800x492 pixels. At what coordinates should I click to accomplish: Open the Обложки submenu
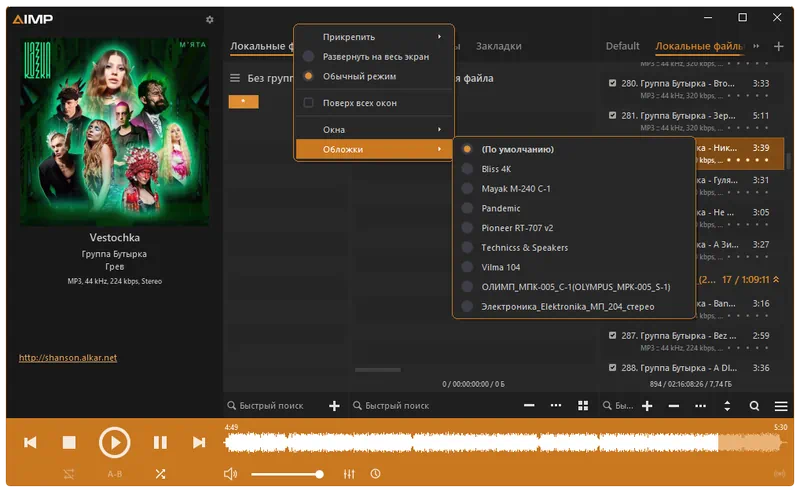374,150
